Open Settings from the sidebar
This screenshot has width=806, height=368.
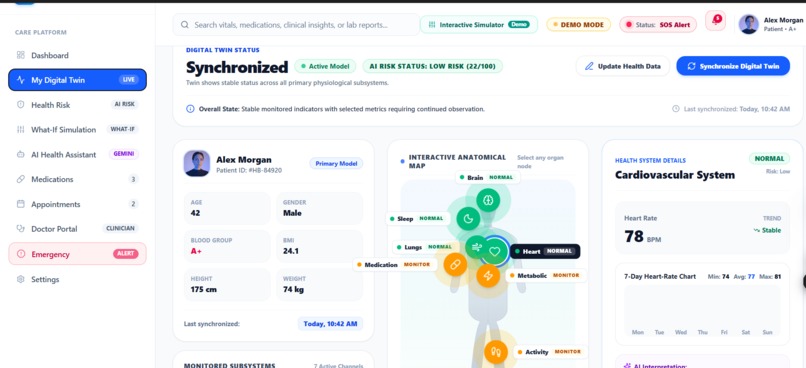coord(77,279)
